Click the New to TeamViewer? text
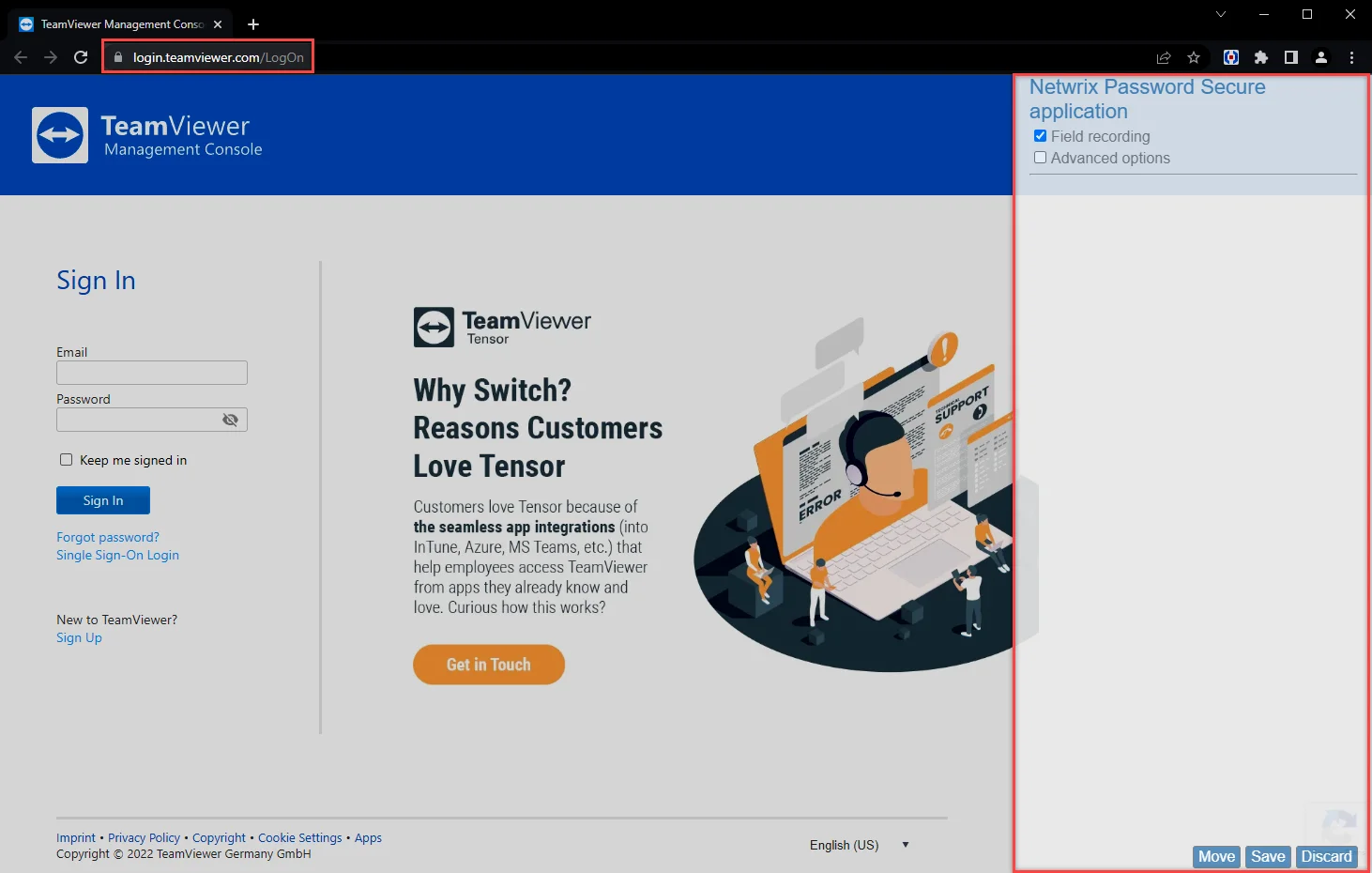 (116, 620)
